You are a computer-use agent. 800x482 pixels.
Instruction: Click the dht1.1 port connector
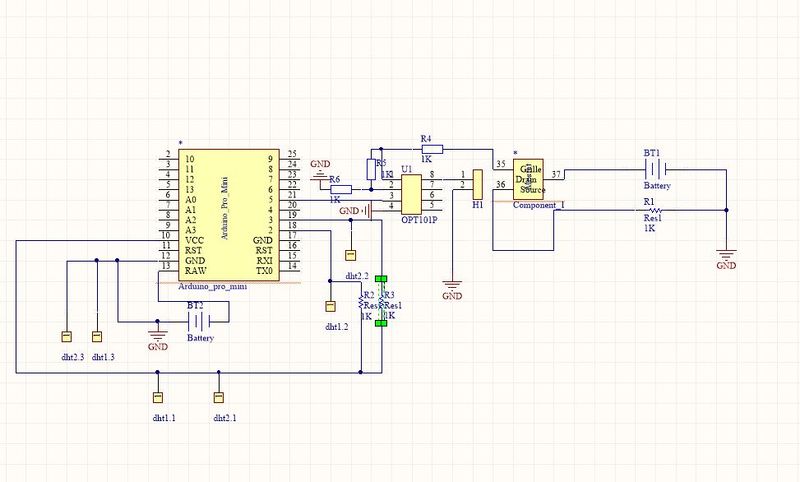pyautogui.click(x=157, y=396)
